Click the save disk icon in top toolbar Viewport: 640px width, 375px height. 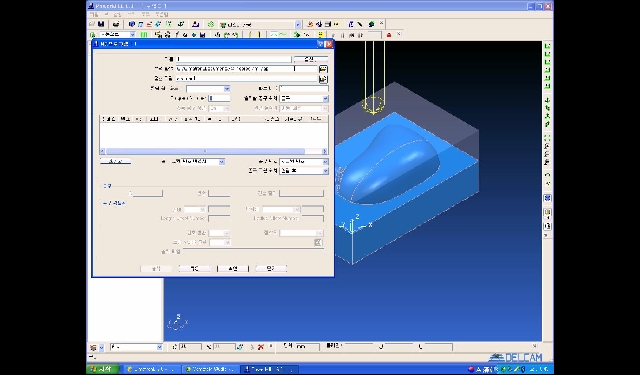pyautogui.click(x=101, y=24)
